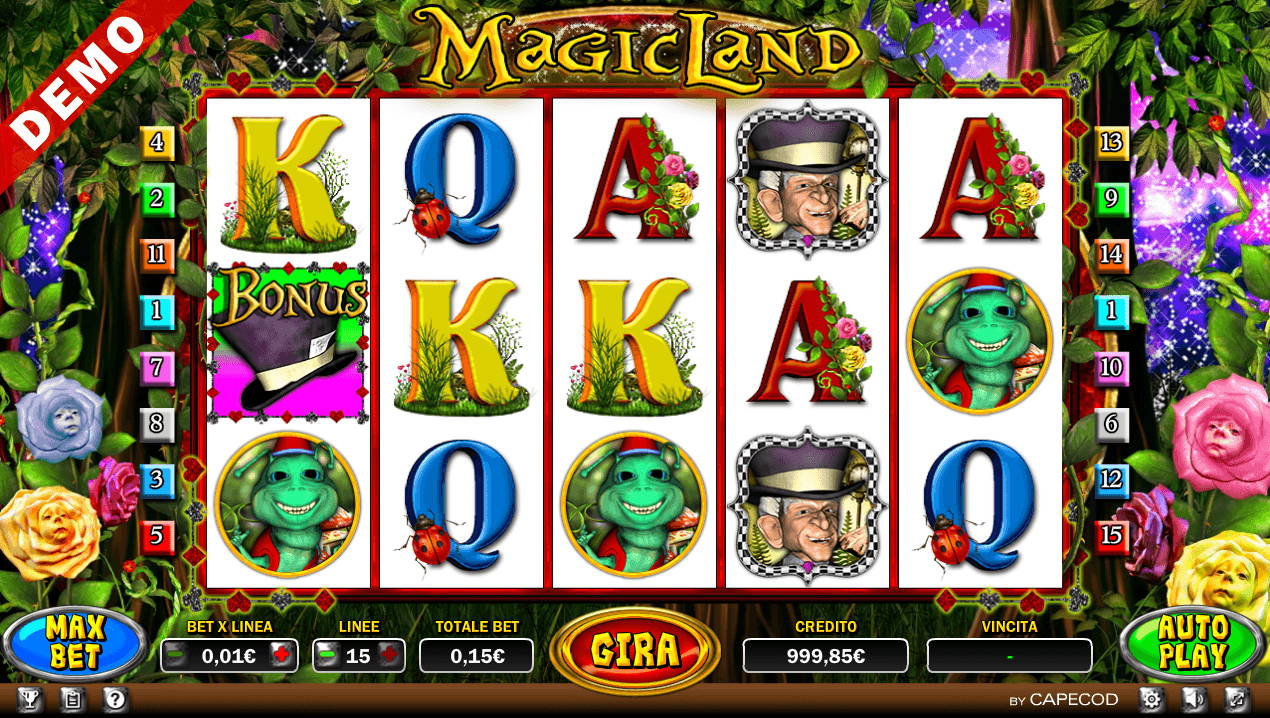This screenshot has width=1270, height=718.
Task: Open the help question mark icon
Action: tap(116, 700)
